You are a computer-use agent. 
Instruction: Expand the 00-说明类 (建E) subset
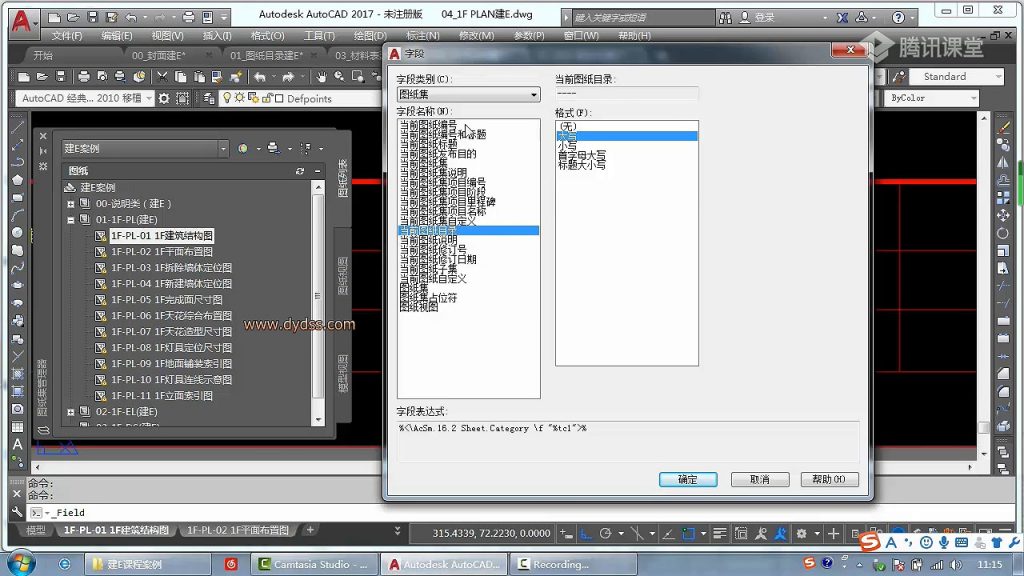click(71, 204)
